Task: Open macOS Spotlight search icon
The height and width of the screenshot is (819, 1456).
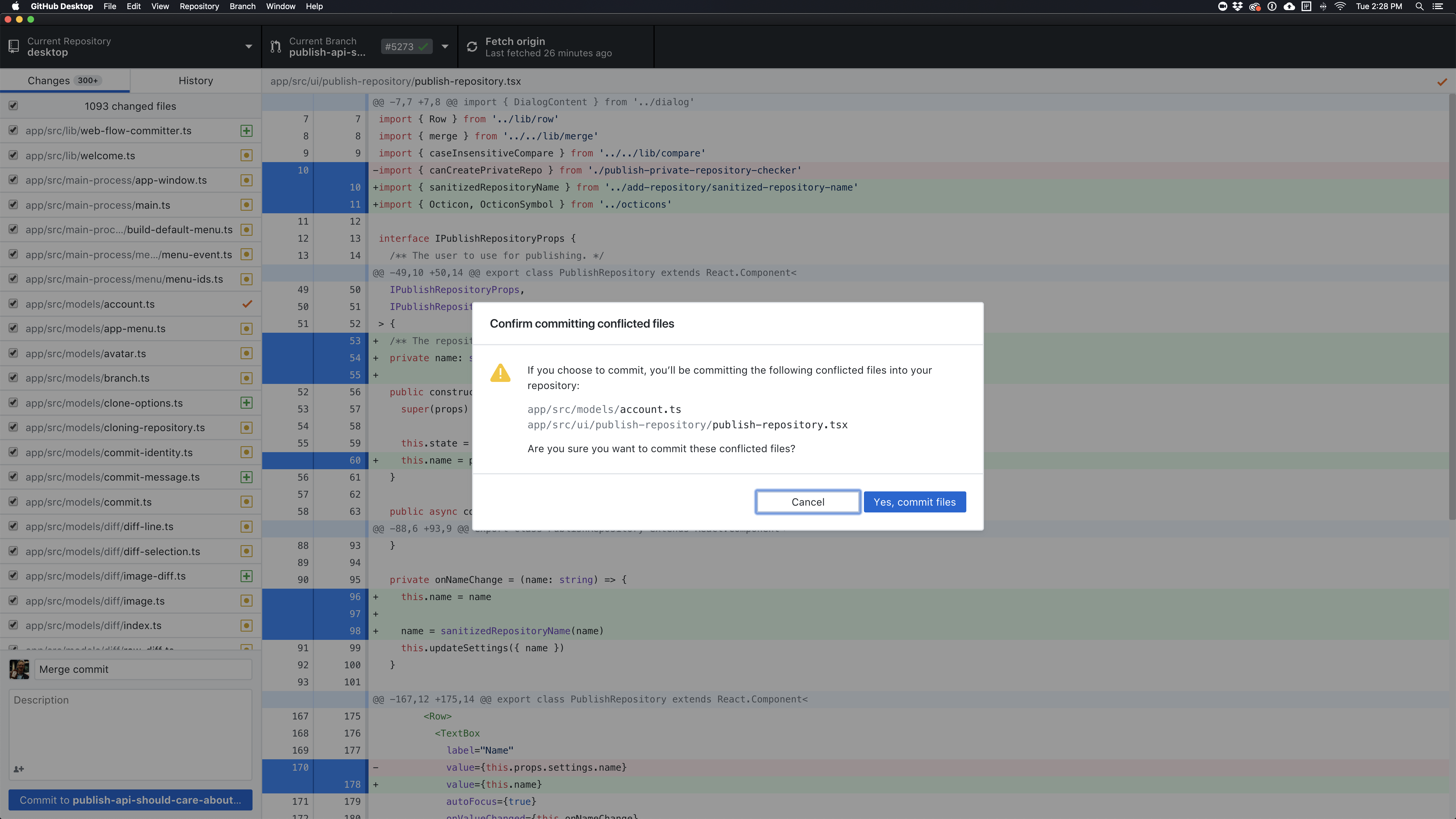Action: [x=1419, y=6]
